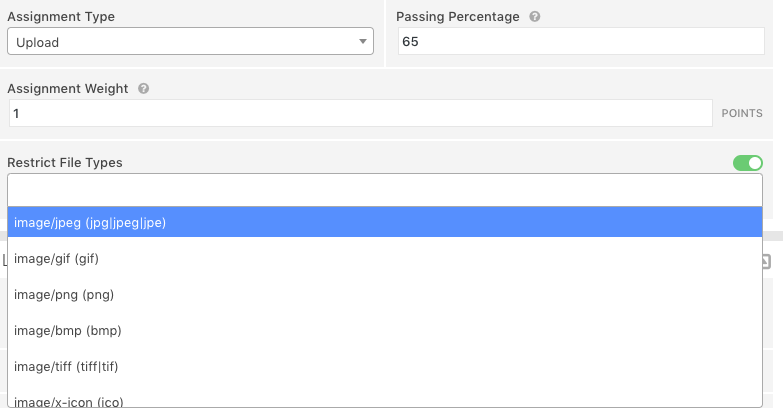Click the Restrict File Types label

pos(65,163)
